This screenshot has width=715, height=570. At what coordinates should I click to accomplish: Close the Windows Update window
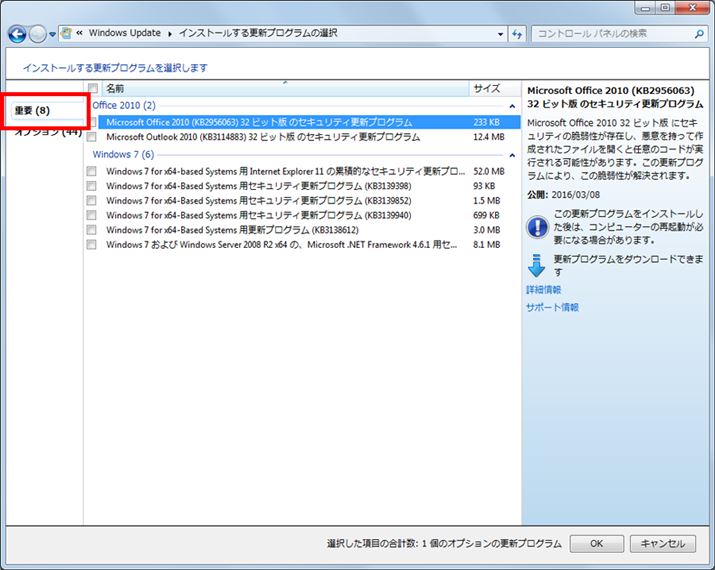coord(693,8)
